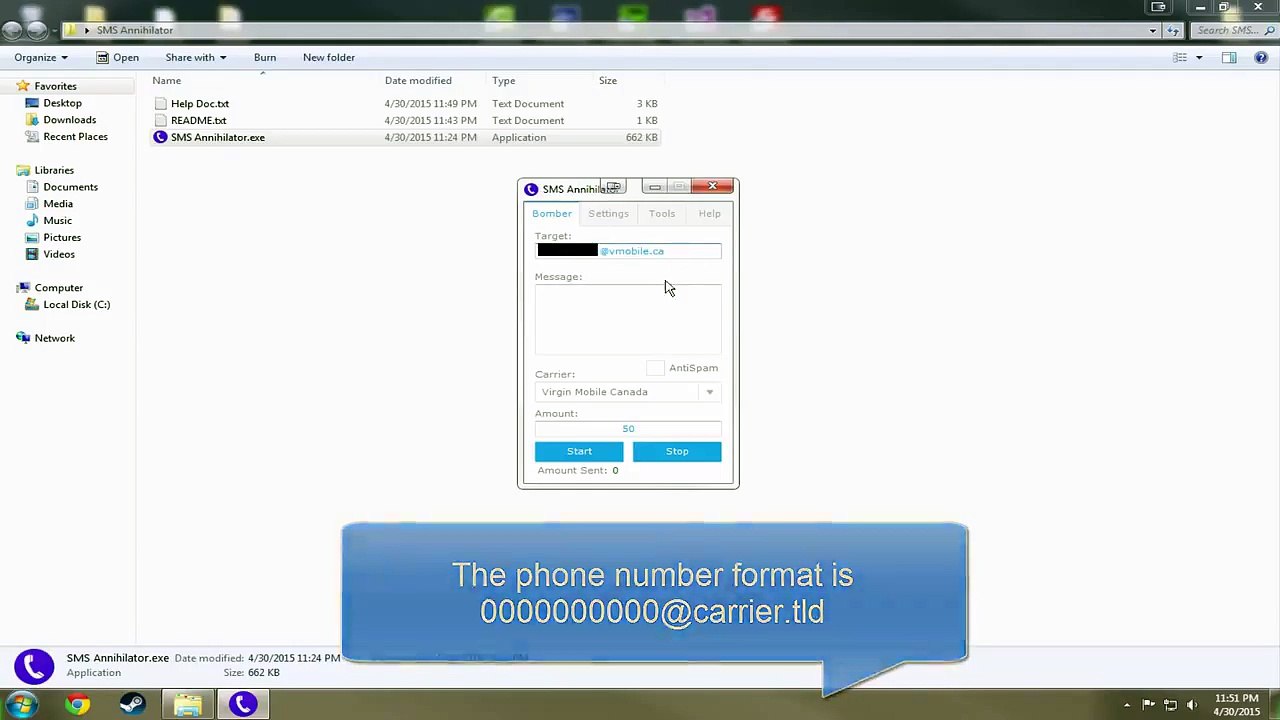This screenshot has width=1280, height=720.
Task: Open Action Center flag icon in tray
Action: [1149, 705]
